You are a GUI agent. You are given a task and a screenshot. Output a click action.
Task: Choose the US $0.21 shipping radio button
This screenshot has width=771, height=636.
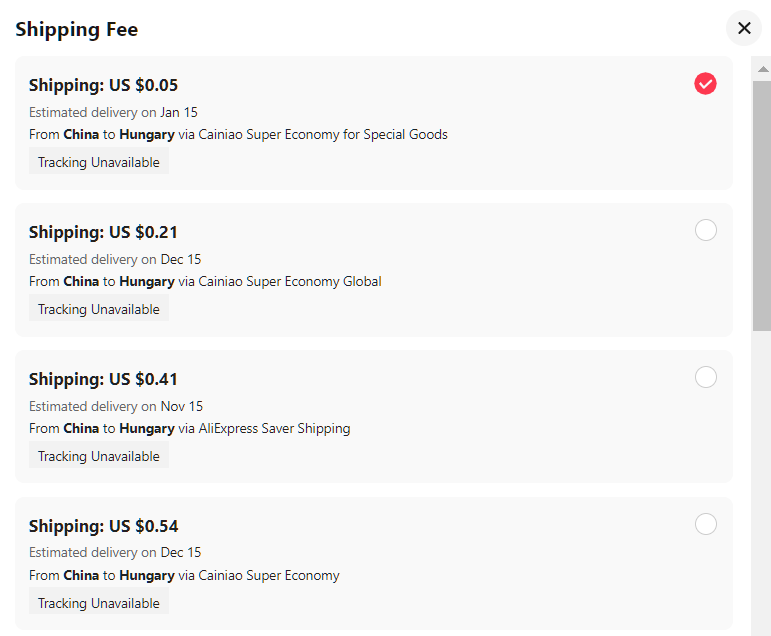[705, 231]
